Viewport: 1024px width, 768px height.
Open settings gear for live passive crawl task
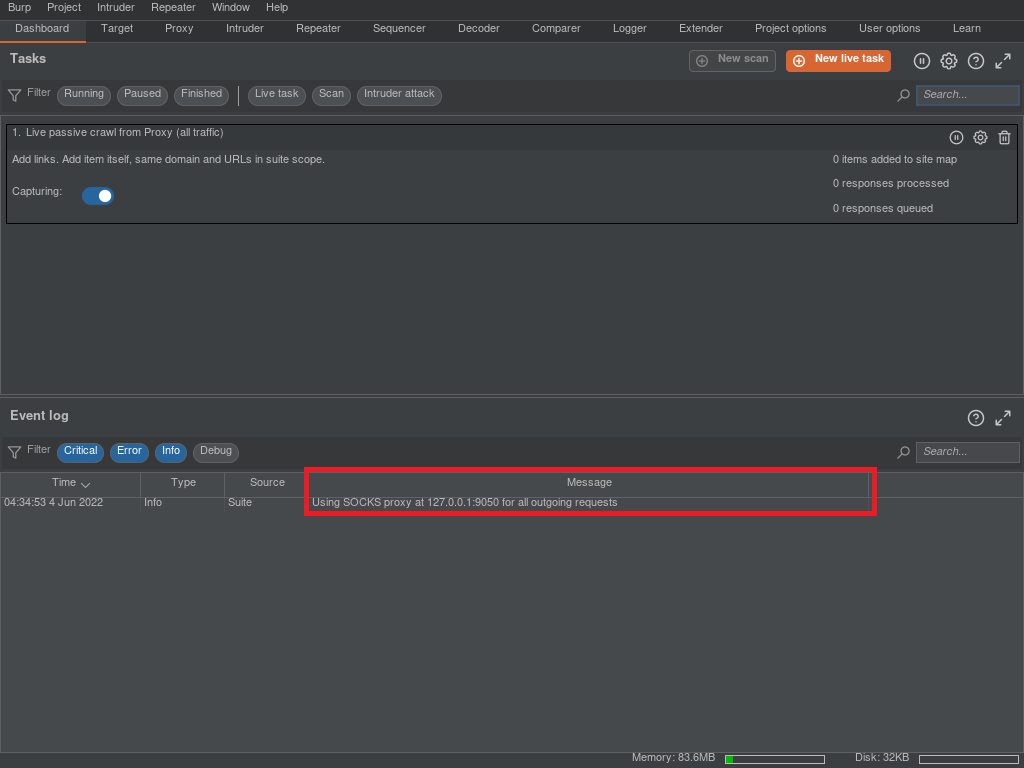(x=980, y=137)
